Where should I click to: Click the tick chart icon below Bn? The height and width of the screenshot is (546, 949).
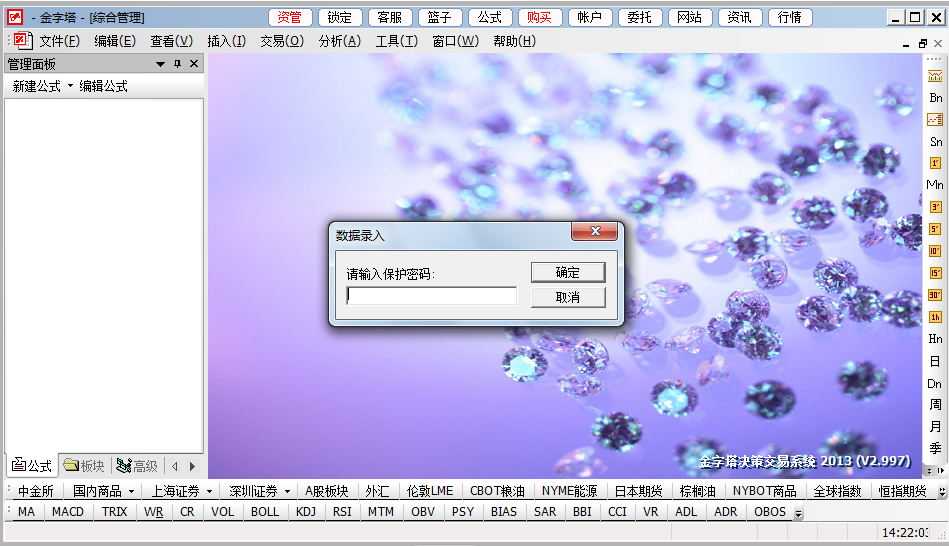pos(935,120)
